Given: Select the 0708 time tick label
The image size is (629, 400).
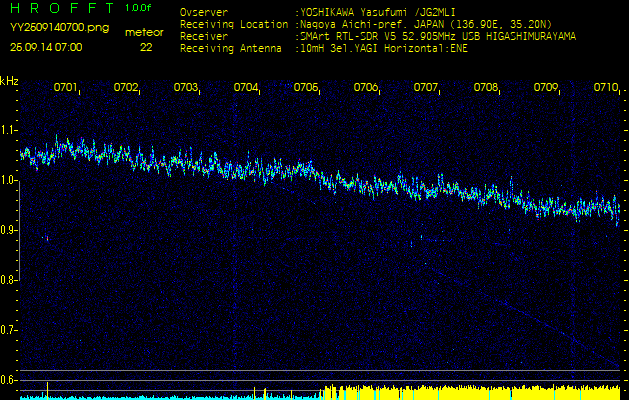Looking at the screenshot, I should coord(486,88).
